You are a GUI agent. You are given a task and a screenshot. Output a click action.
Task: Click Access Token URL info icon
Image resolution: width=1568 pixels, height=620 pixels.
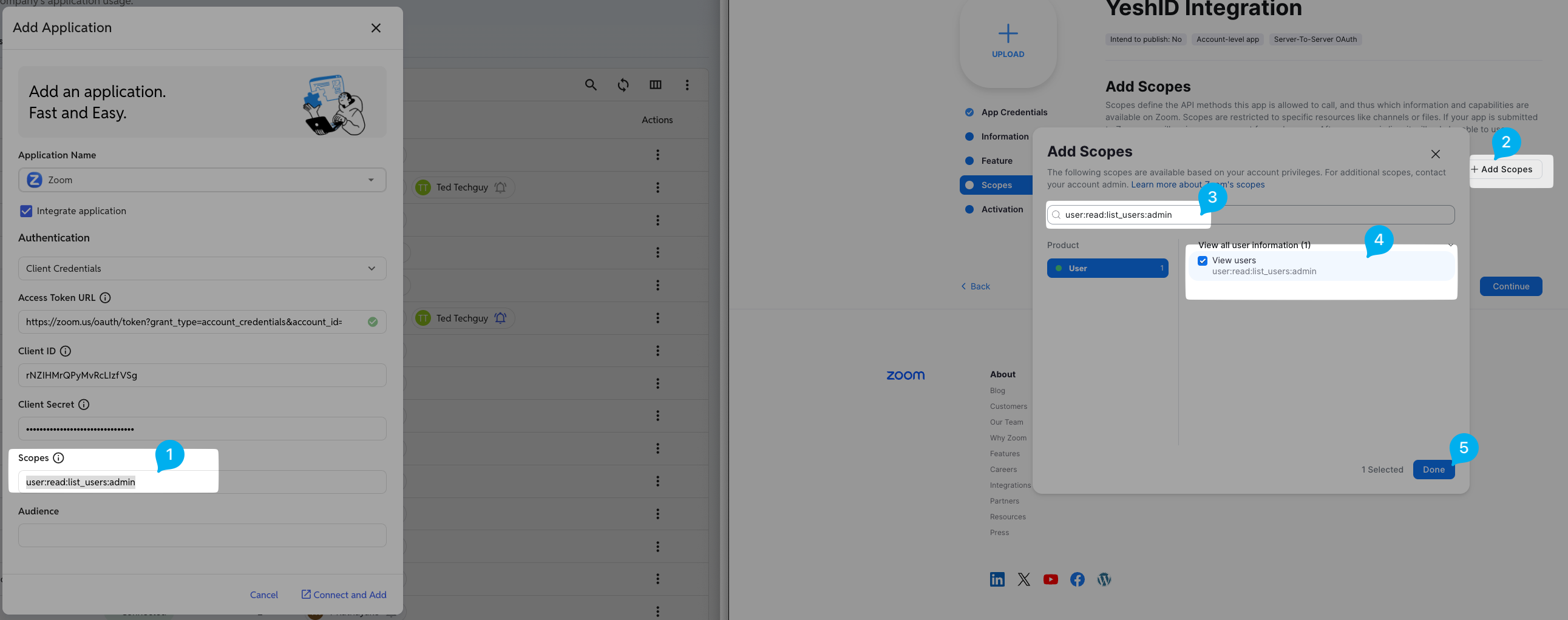pyautogui.click(x=105, y=297)
